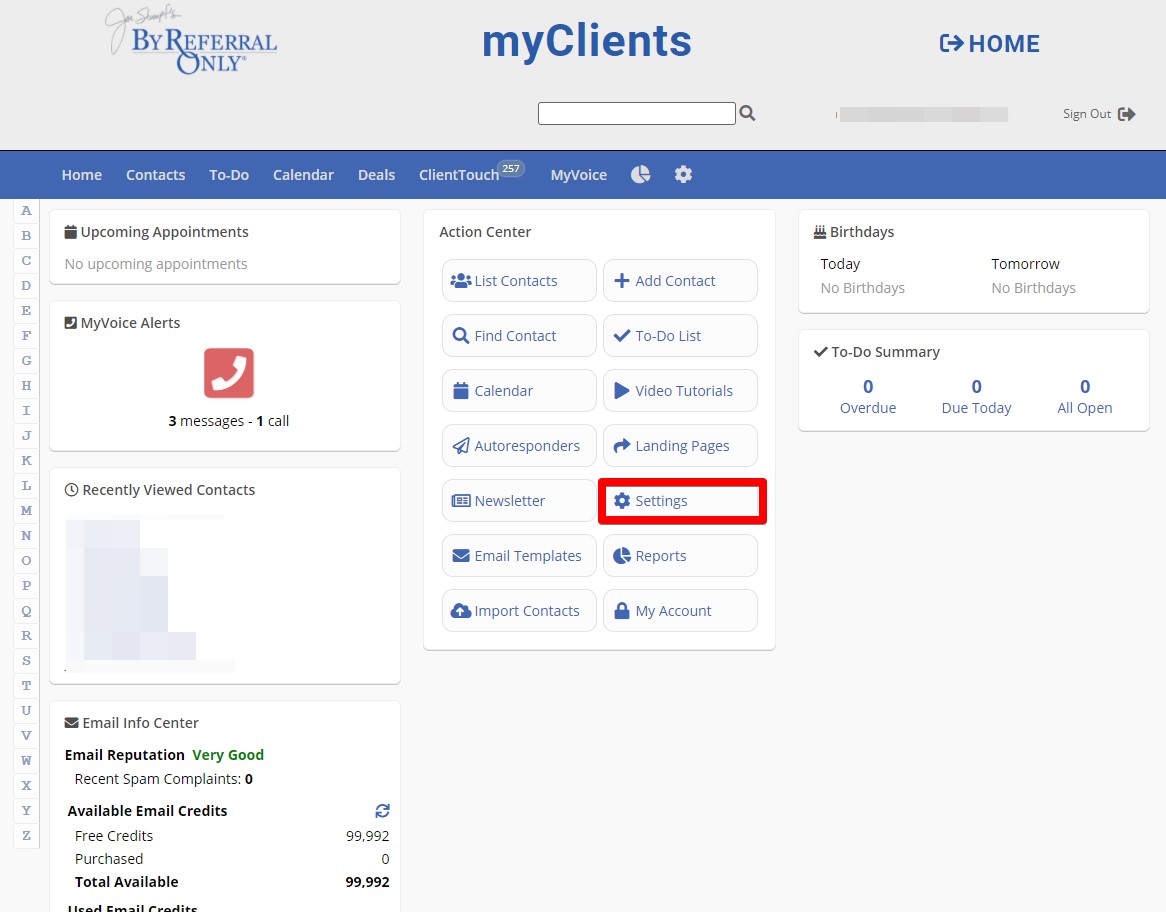Click the 'No upcoming appointments' text

156,264
